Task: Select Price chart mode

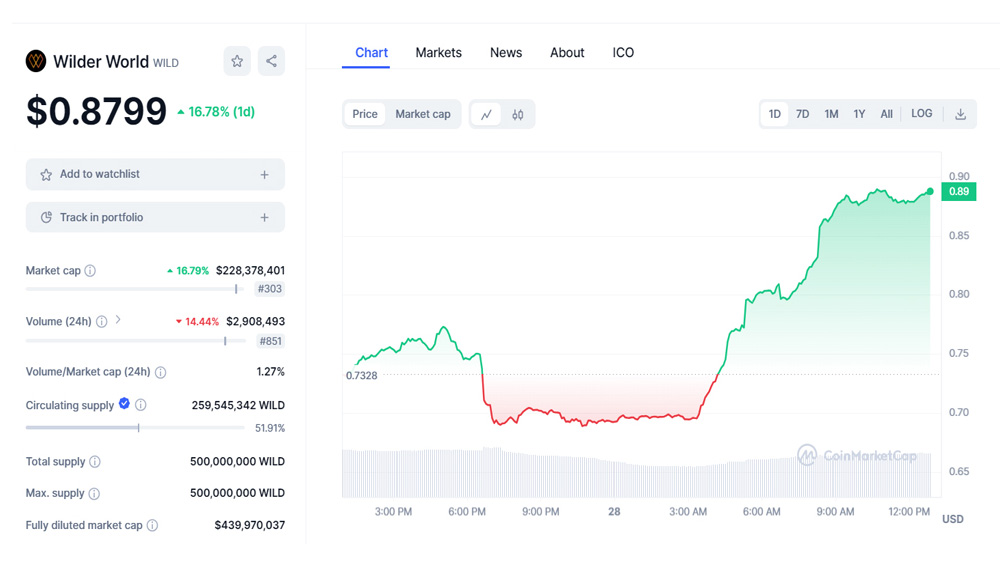Action: click(365, 114)
